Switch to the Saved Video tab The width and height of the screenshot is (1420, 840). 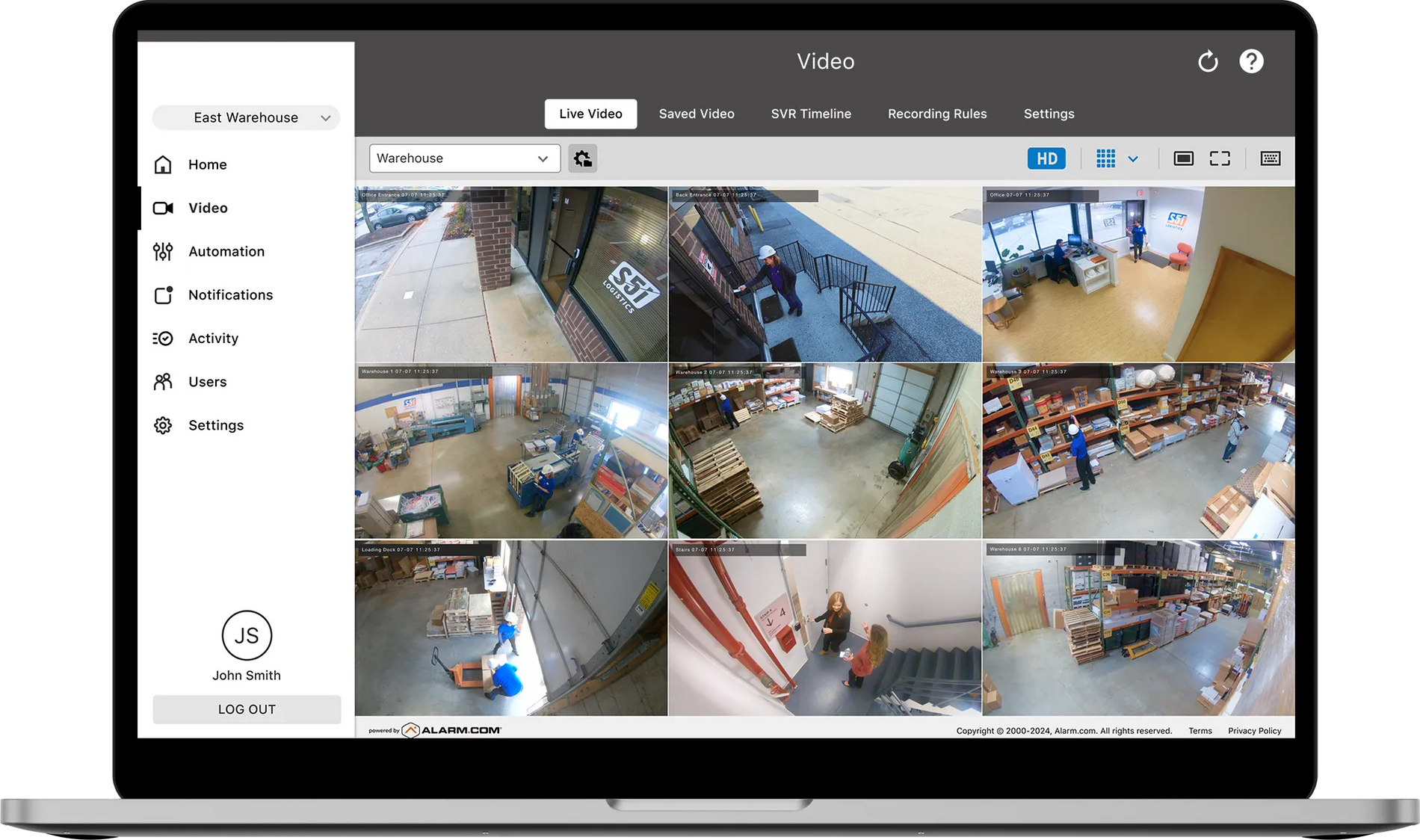pos(697,114)
